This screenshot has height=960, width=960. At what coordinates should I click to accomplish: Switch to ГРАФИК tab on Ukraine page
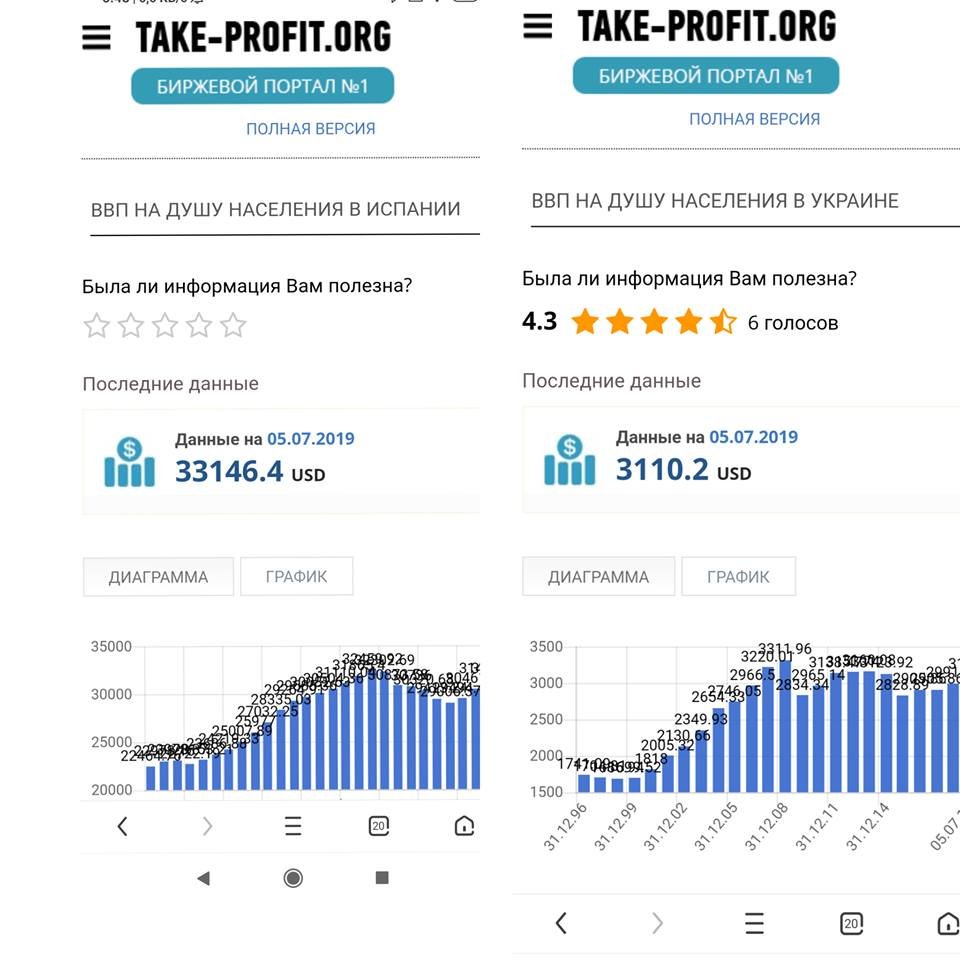[x=738, y=576]
